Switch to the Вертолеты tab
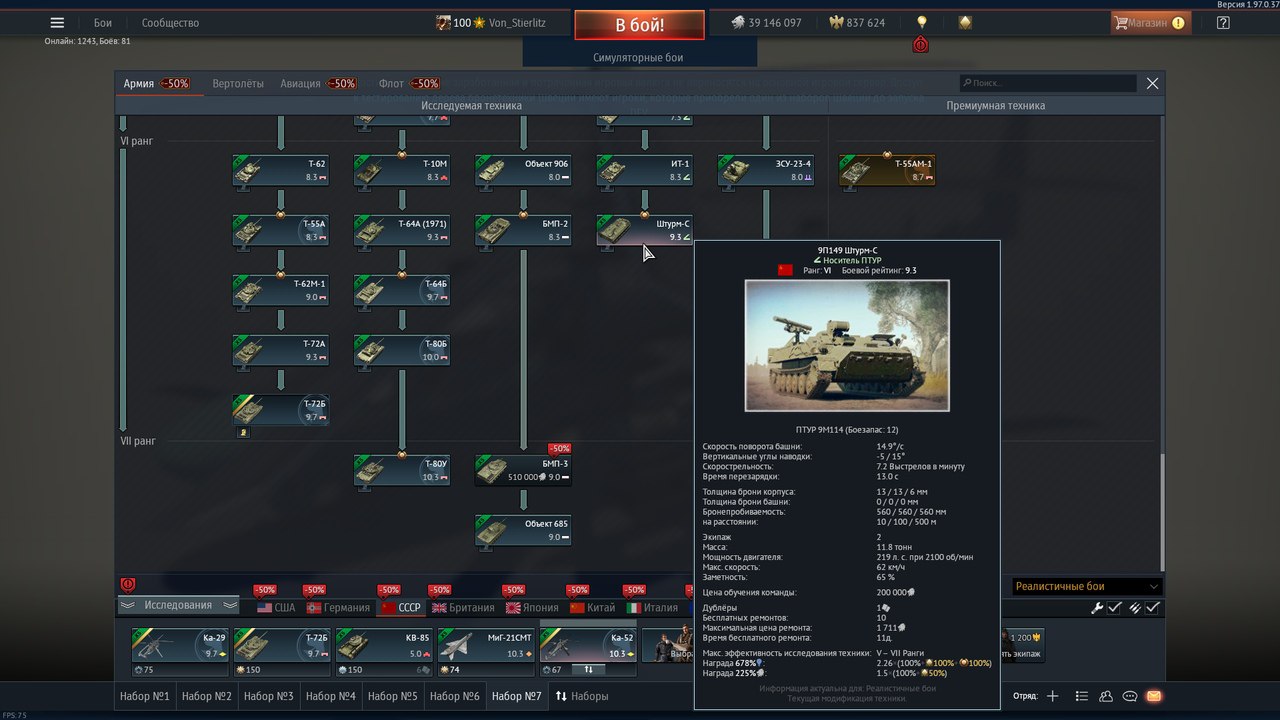 pos(238,84)
